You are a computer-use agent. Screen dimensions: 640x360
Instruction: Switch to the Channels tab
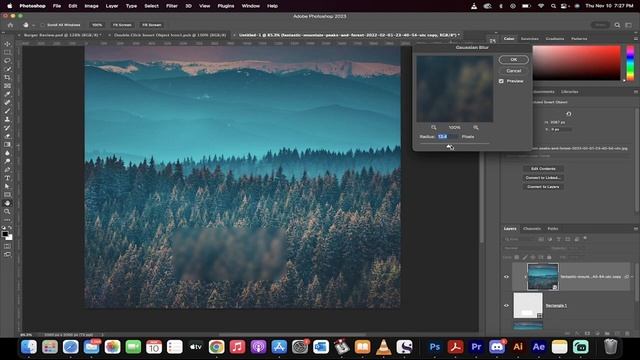click(532, 229)
